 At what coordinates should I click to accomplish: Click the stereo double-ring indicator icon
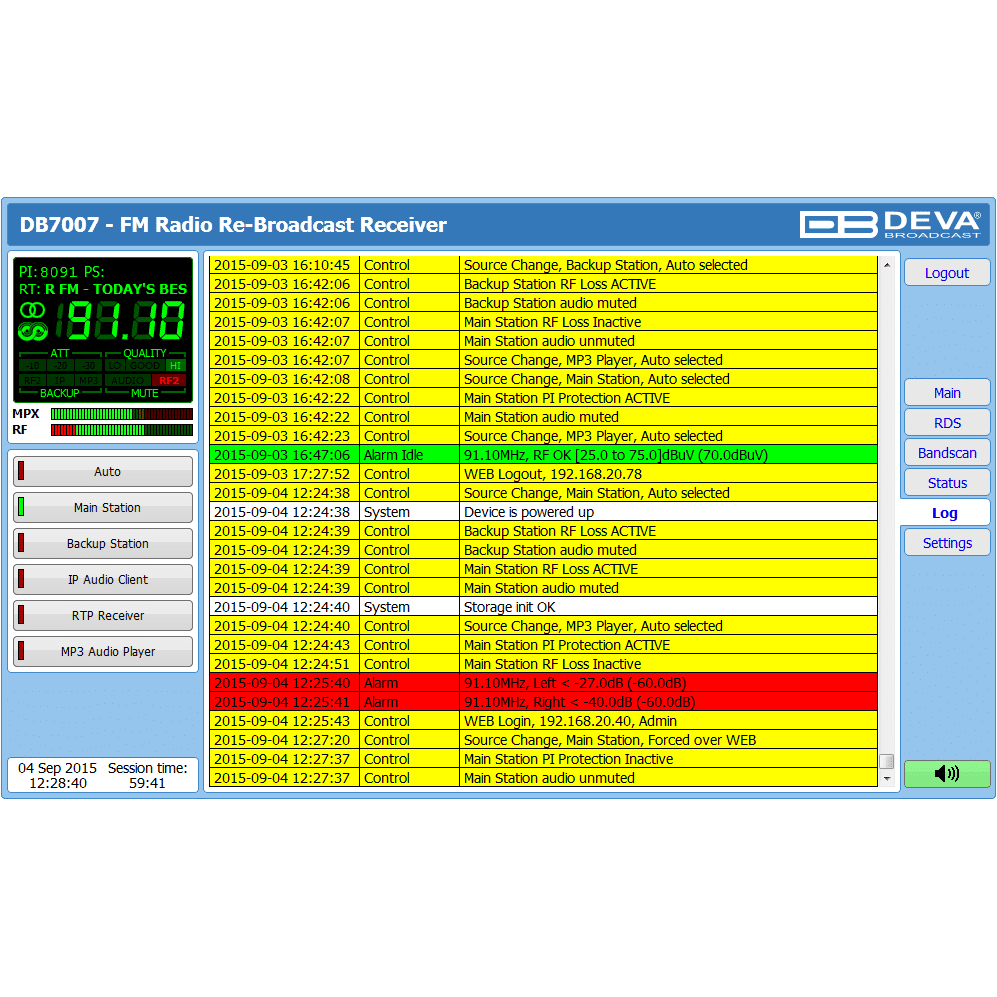click(32, 308)
